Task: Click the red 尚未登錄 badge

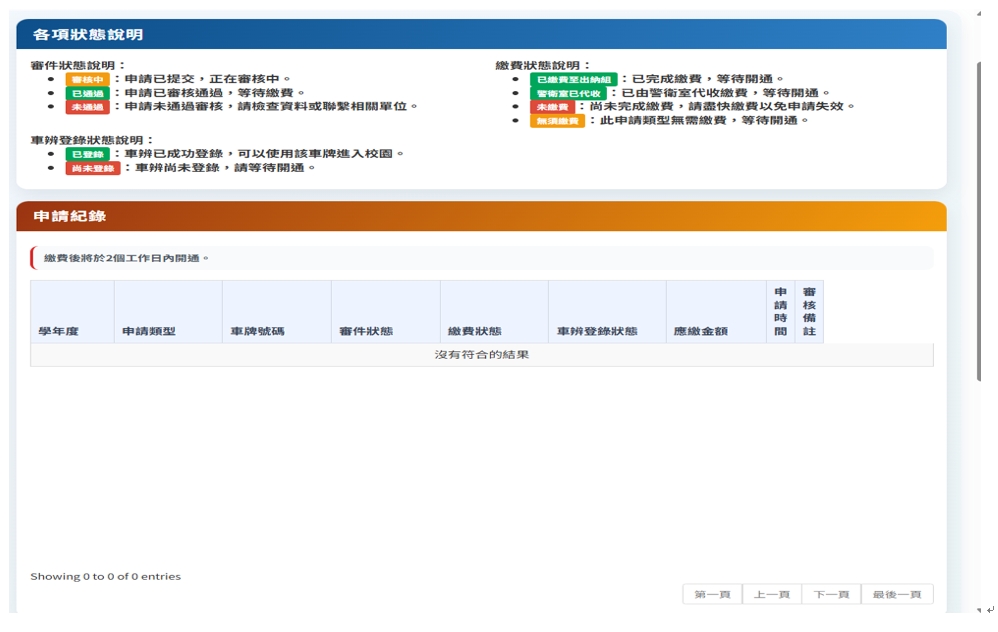Action: click(x=92, y=169)
